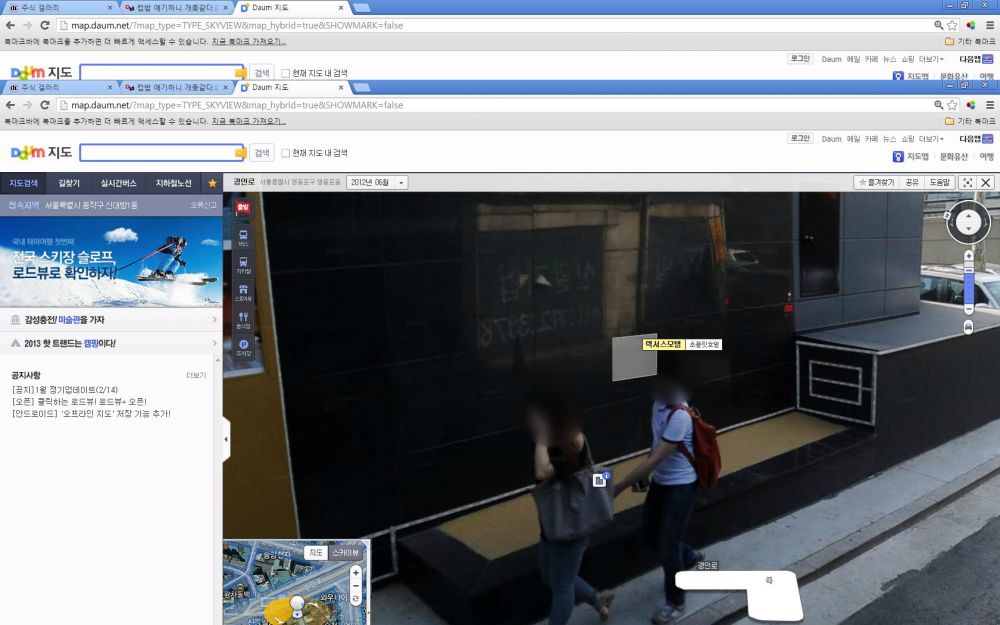Click the 즐겨찾기 button above the roadview
Screen dimensions: 1000x625
point(876,182)
